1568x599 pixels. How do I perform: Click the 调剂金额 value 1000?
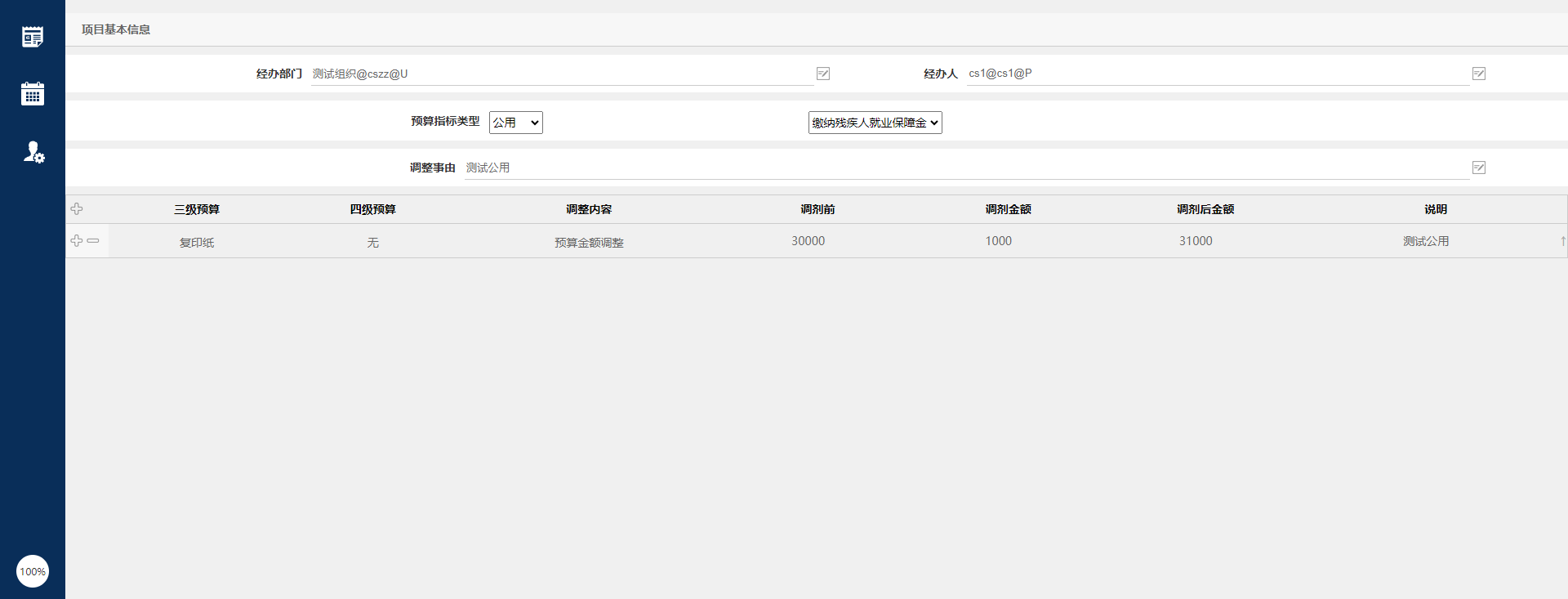[x=998, y=241]
